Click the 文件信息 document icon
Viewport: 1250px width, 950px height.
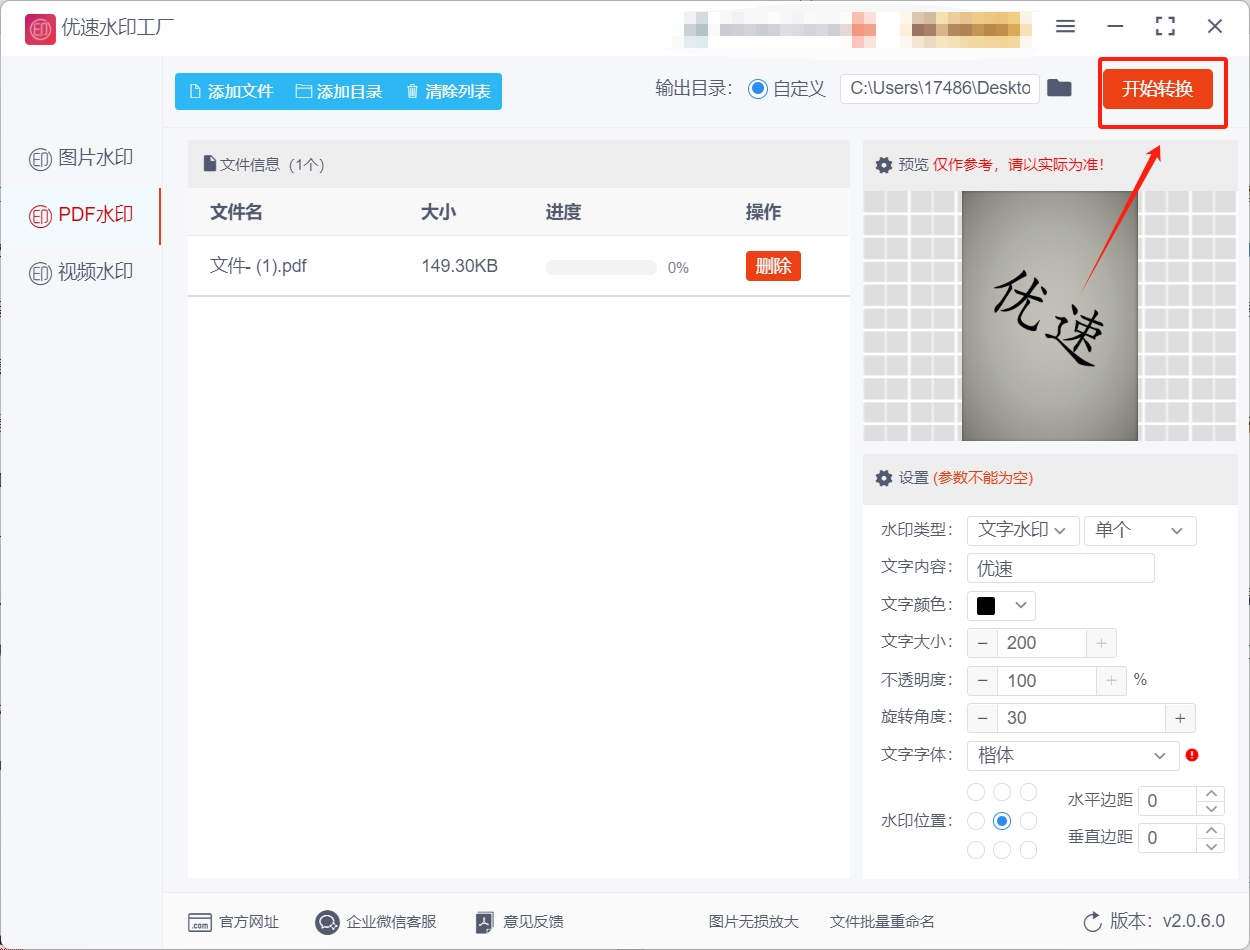point(210,163)
